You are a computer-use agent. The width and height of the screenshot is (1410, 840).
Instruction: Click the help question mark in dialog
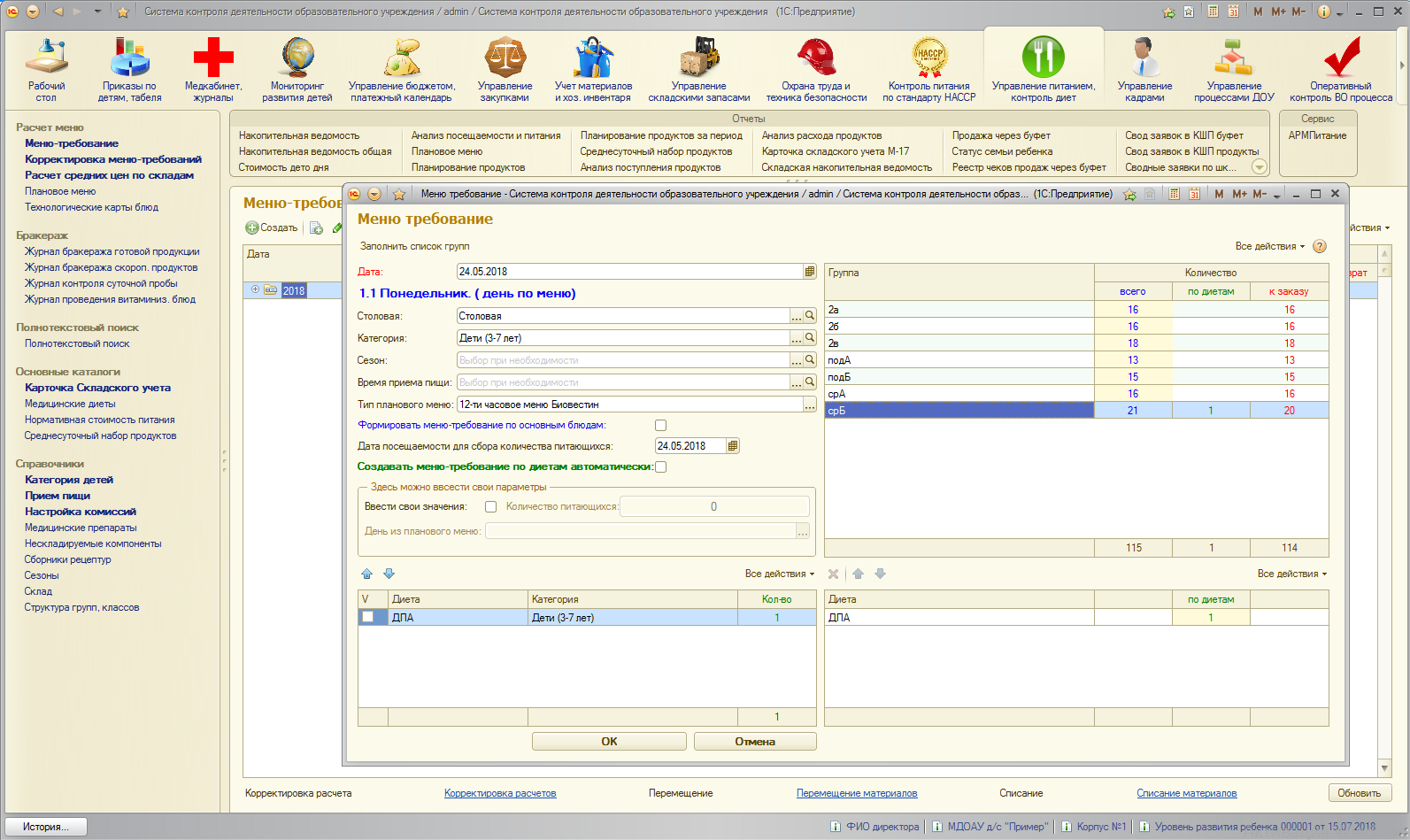coord(1320,246)
